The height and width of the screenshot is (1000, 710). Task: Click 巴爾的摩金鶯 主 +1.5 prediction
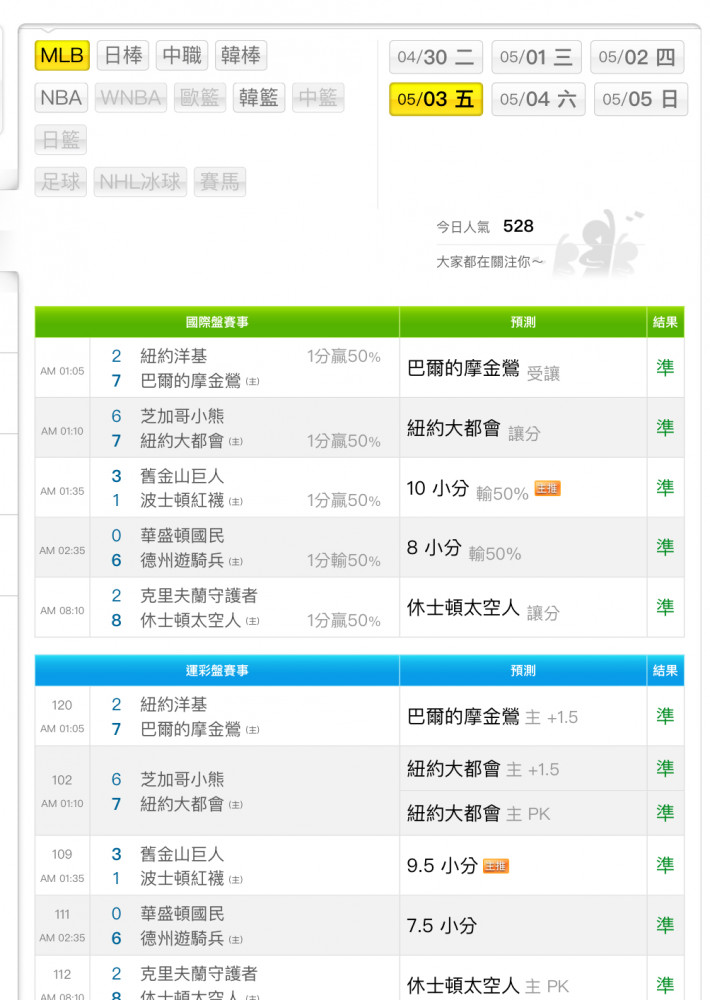[x=492, y=717]
